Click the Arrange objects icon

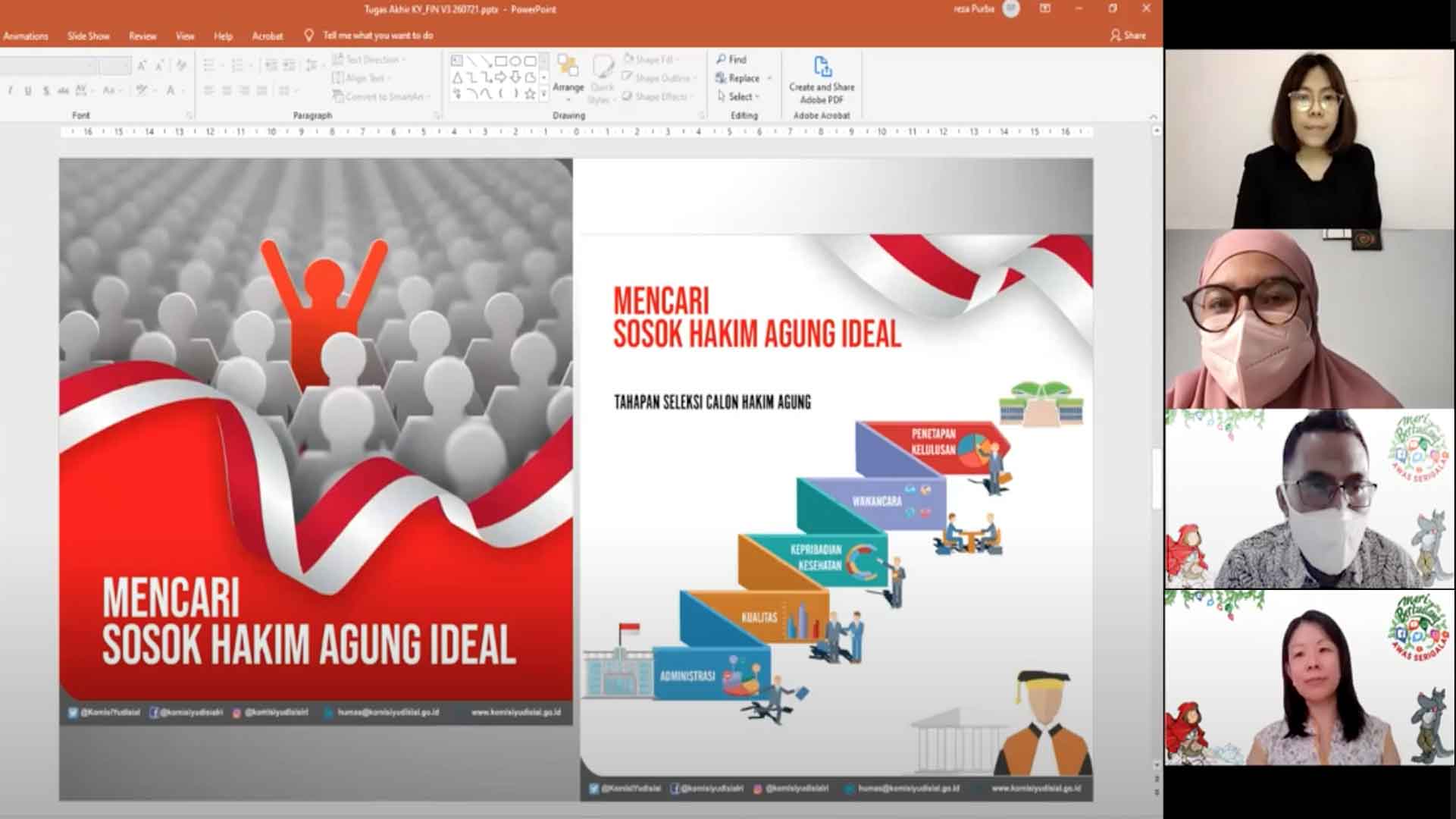click(568, 68)
